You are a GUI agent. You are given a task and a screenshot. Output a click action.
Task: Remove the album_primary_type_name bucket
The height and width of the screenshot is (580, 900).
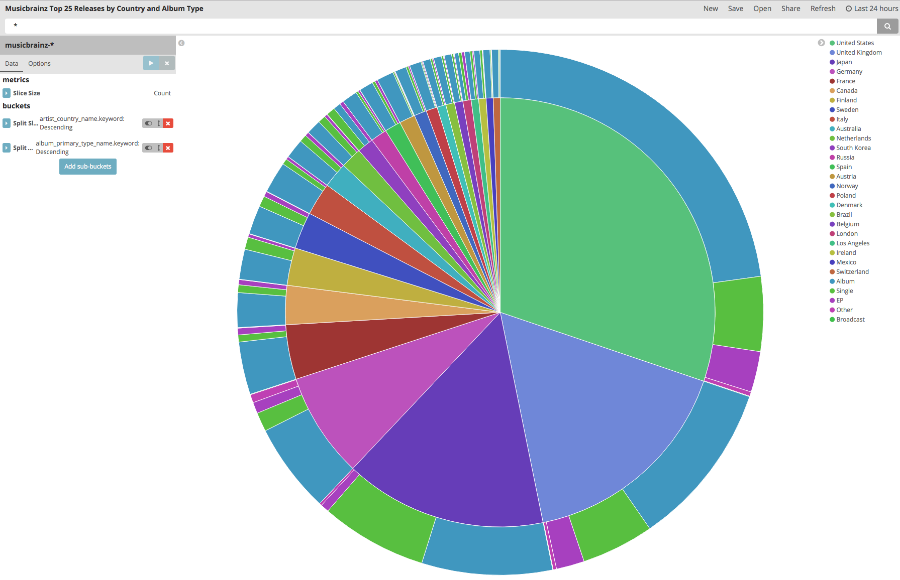point(168,147)
